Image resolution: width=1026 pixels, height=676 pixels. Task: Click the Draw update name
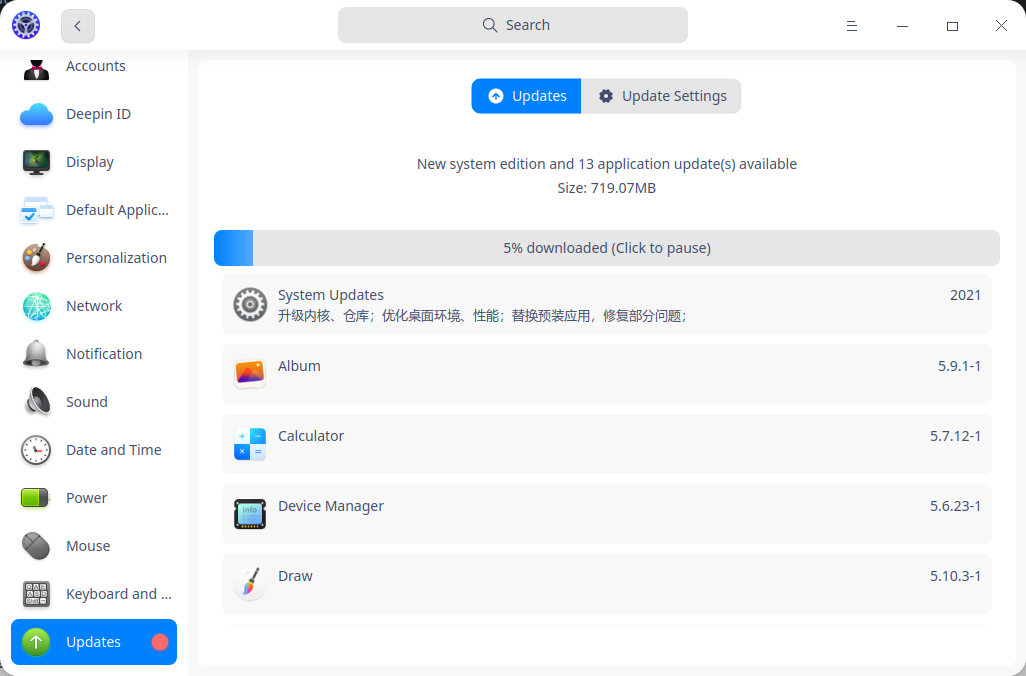click(295, 576)
